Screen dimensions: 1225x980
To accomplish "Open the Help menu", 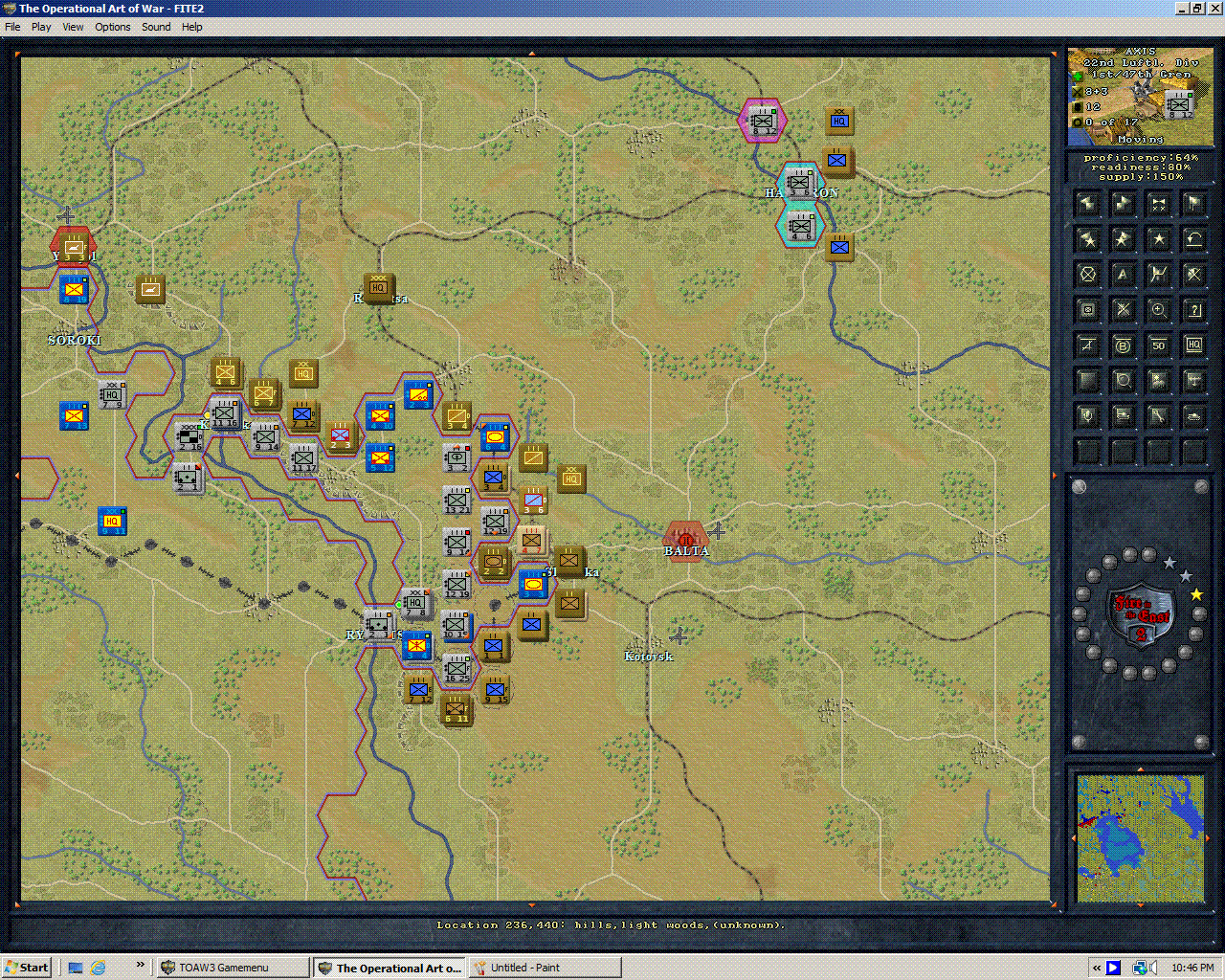I will pos(192,27).
